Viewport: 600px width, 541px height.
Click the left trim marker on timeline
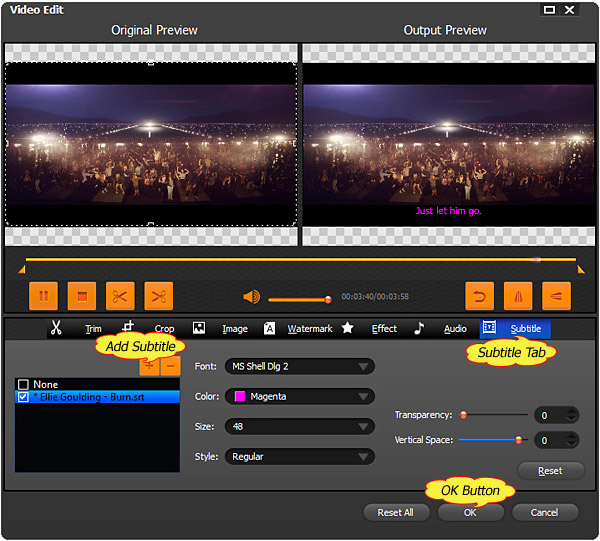[x=22, y=270]
